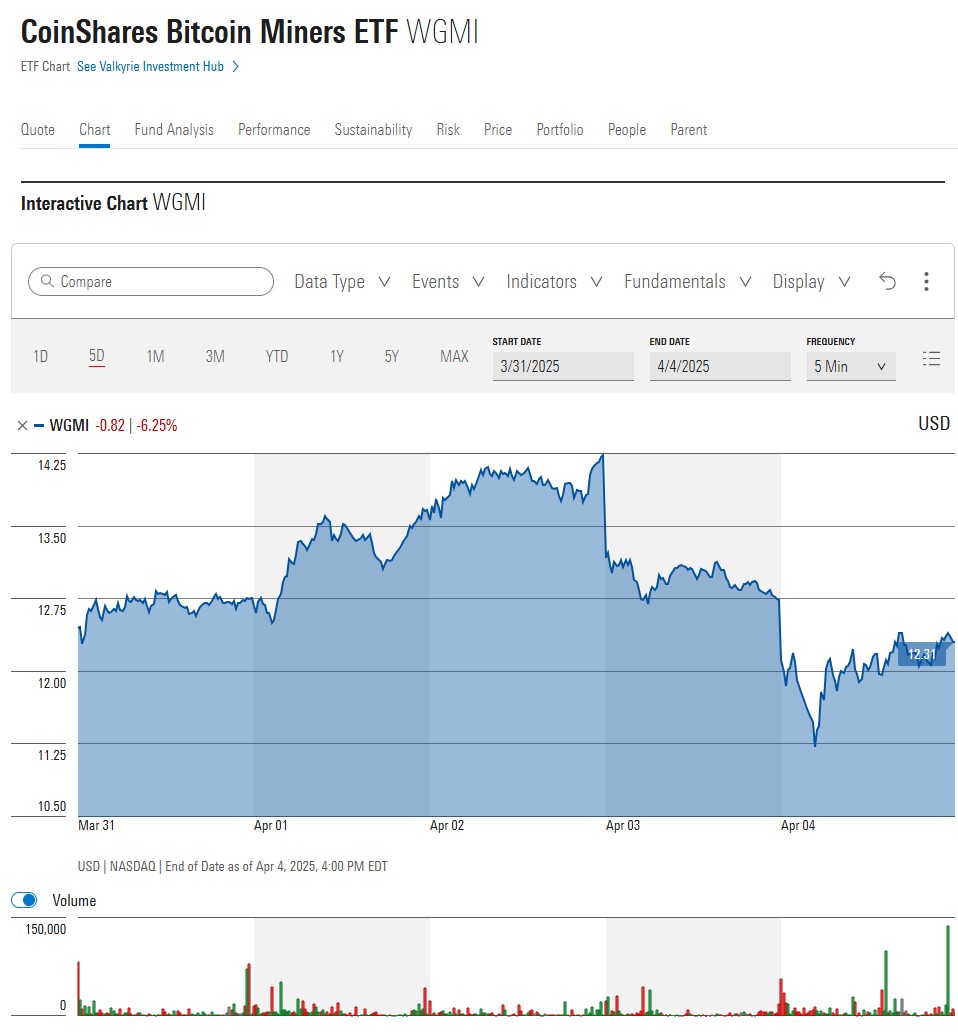Click the magnifying glass in the Compare box

click(48, 282)
